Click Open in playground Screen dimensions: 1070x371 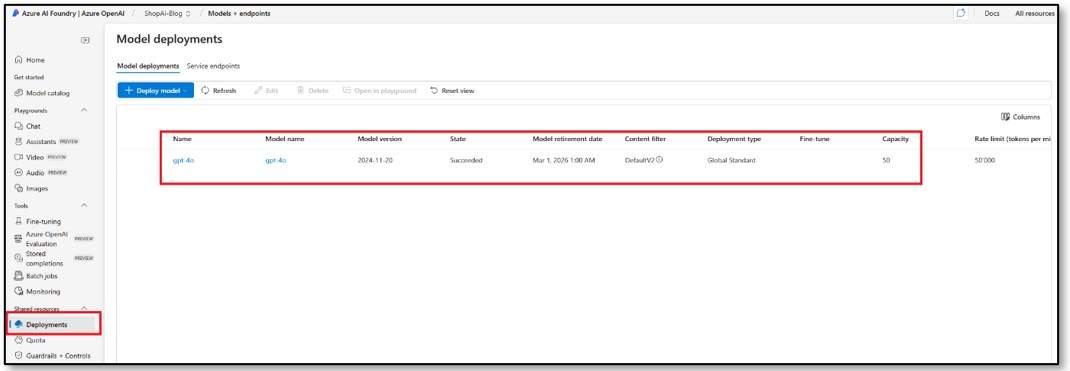click(379, 91)
